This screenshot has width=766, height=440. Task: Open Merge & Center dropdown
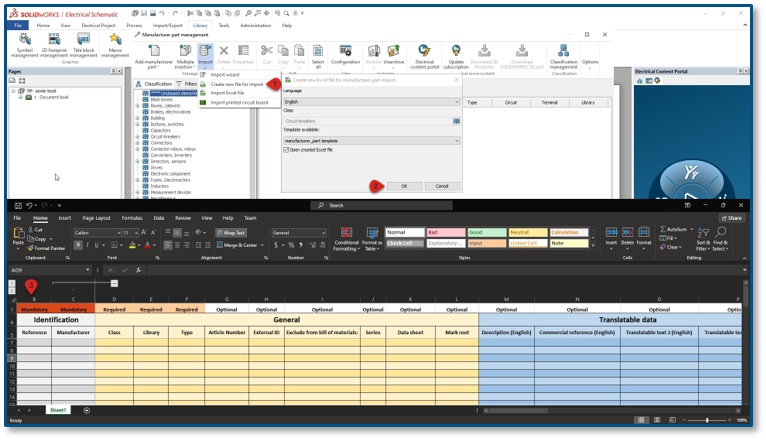pyautogui.click(x=262, y=245)
